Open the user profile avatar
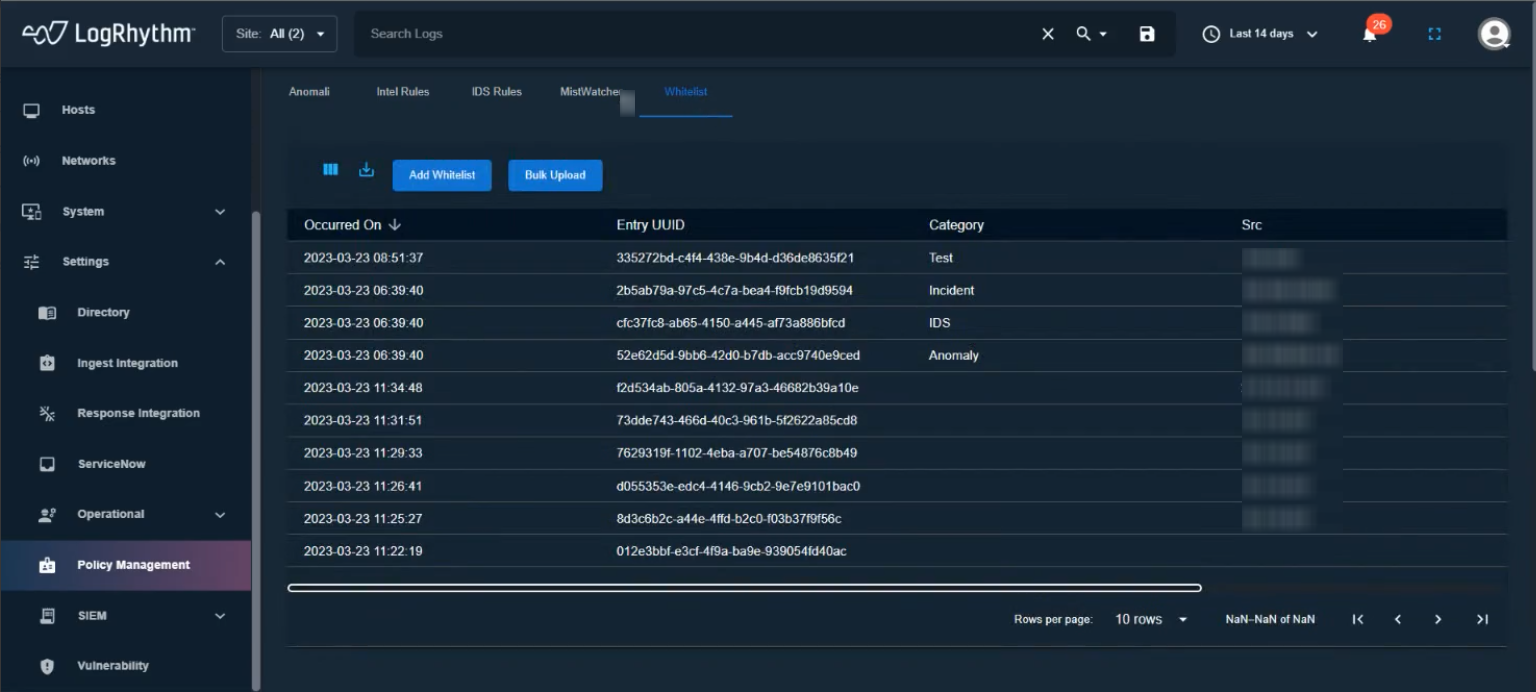 pos(1494,34)
